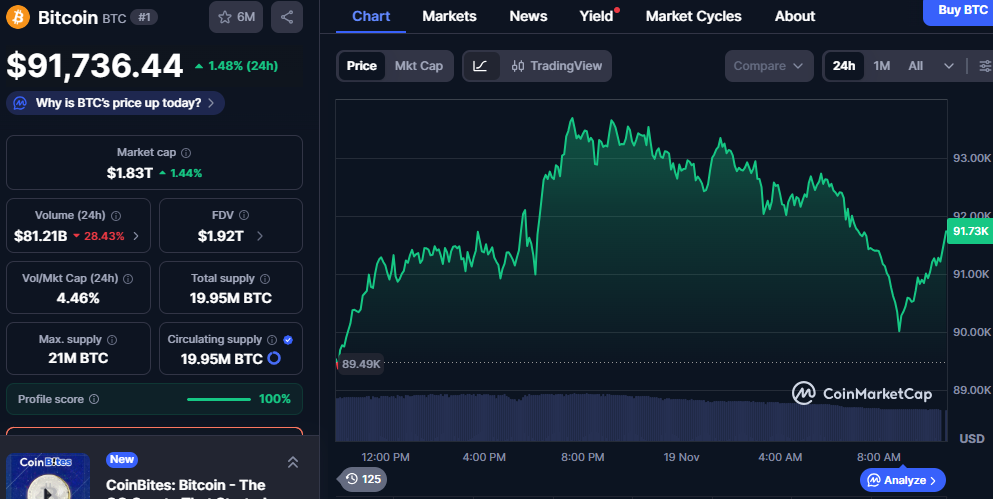Click 'Why is BTC's price up today?'
Image resolution: width=993 pixels, height=499 pixels.
[x=116, y=103]
